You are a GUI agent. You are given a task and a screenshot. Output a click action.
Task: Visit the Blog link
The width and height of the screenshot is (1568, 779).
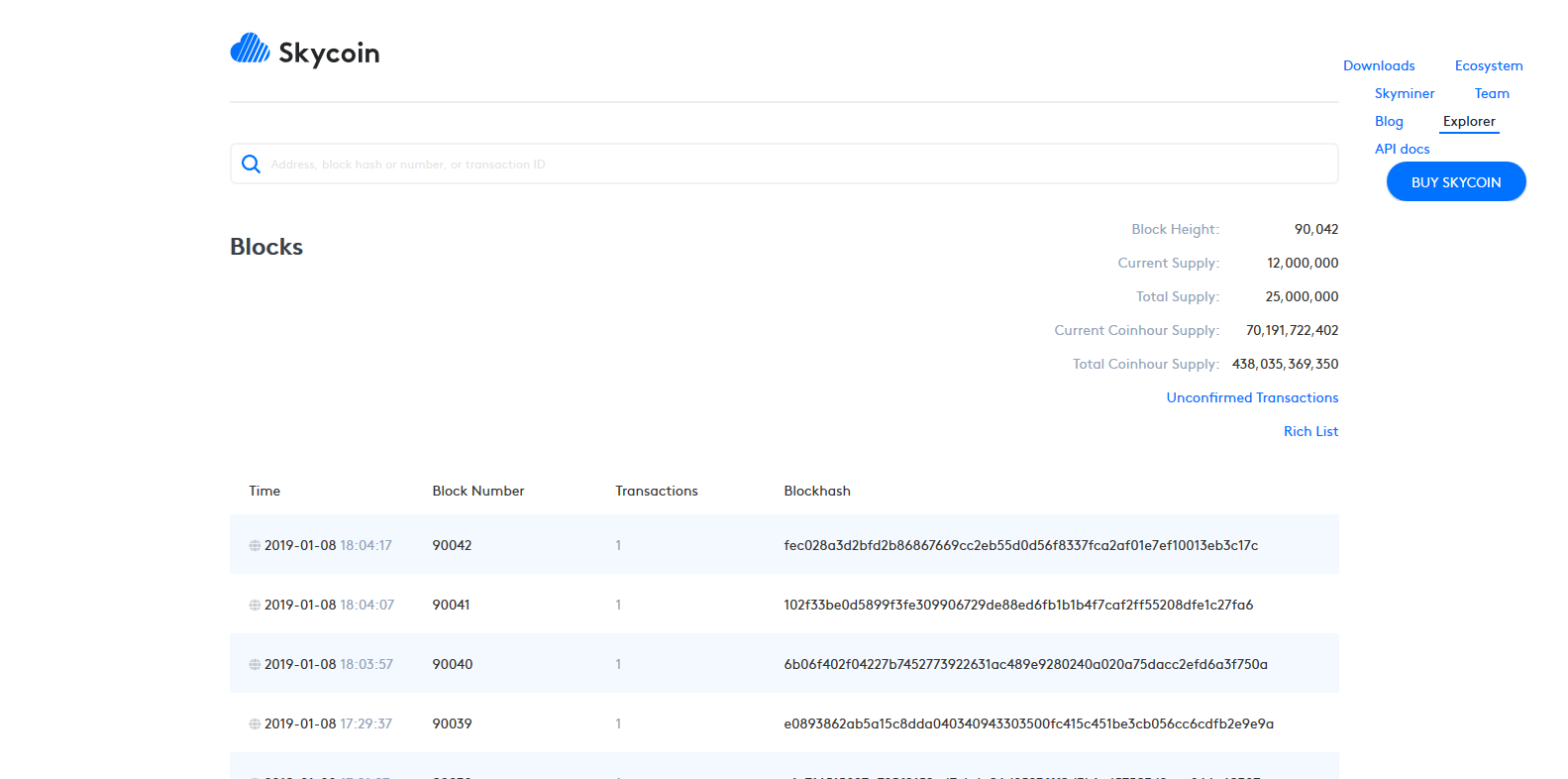(x=1389, y=121)
